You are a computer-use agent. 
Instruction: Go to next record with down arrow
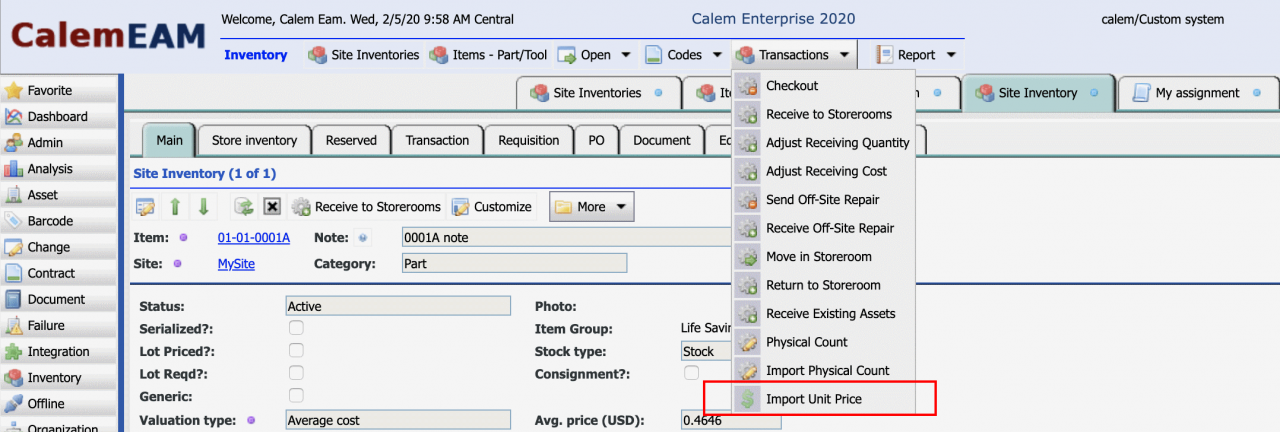coord(203,207)
